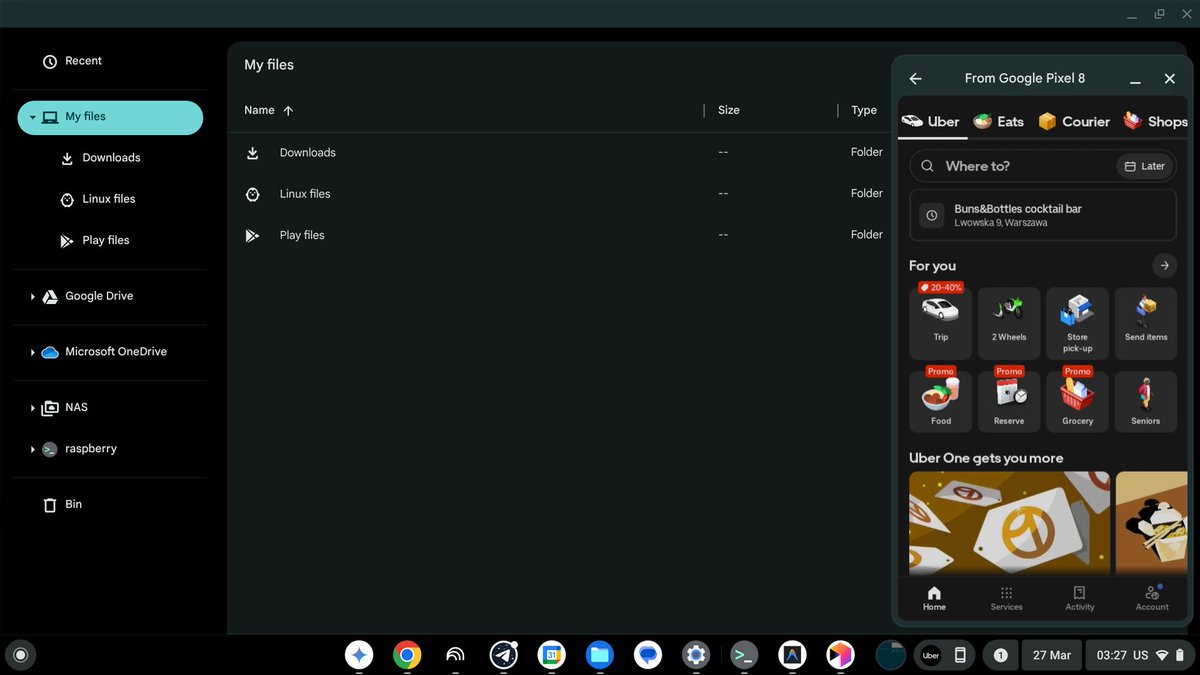This screenshot has width=1200, height=675.
Task: Open the cast-style app on the shelf
Action: (x=455, y=655)
